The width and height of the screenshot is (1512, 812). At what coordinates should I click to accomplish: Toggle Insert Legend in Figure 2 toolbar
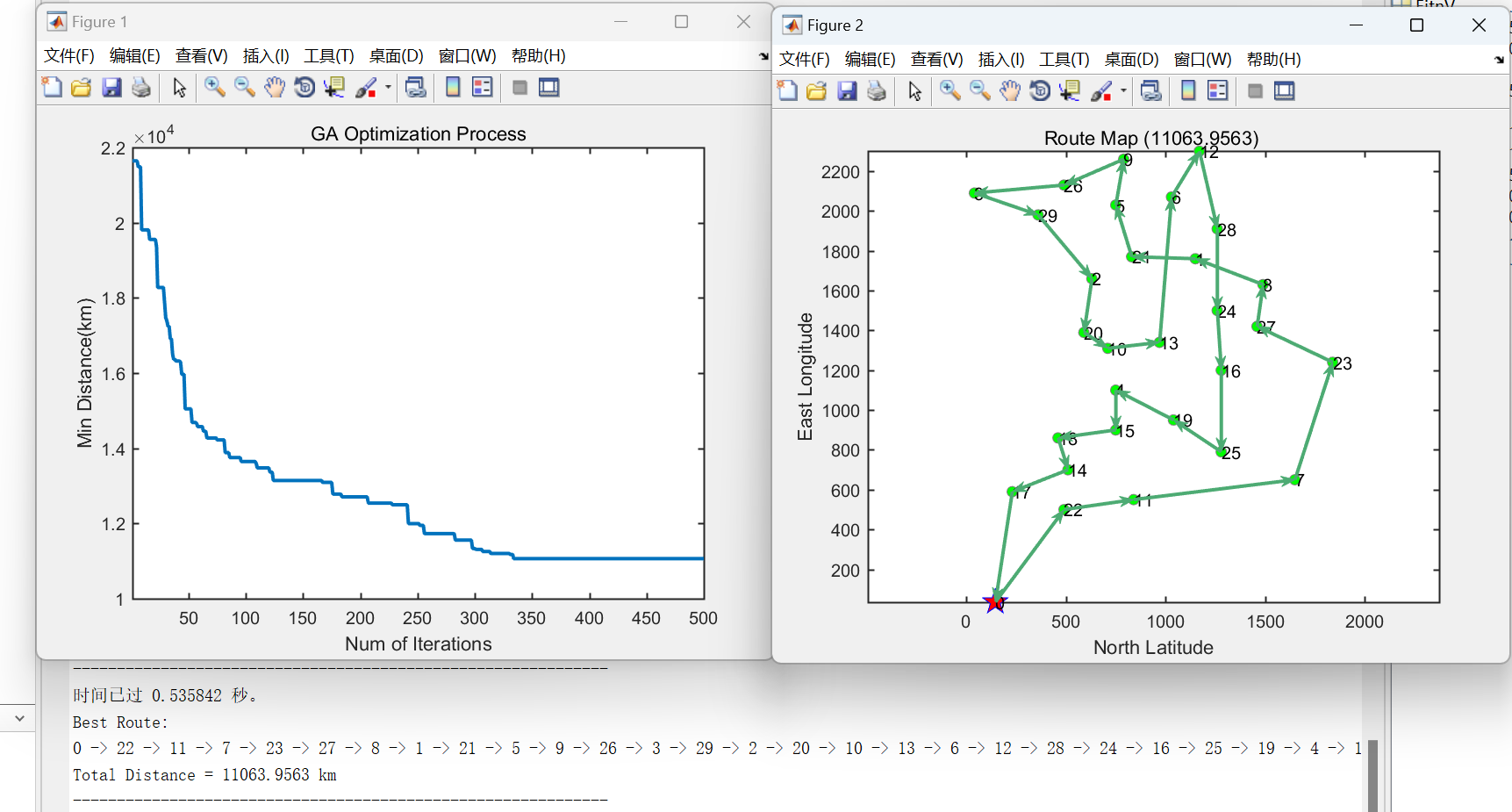tap(1218, 90)
